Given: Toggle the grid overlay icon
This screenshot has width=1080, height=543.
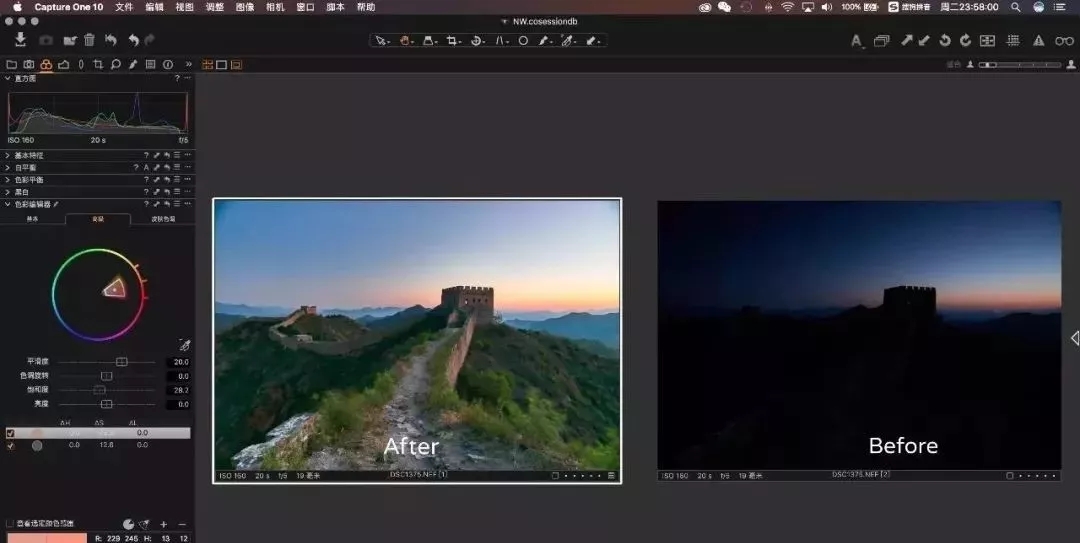Looking at the screenshot, I should (1013, 41).
